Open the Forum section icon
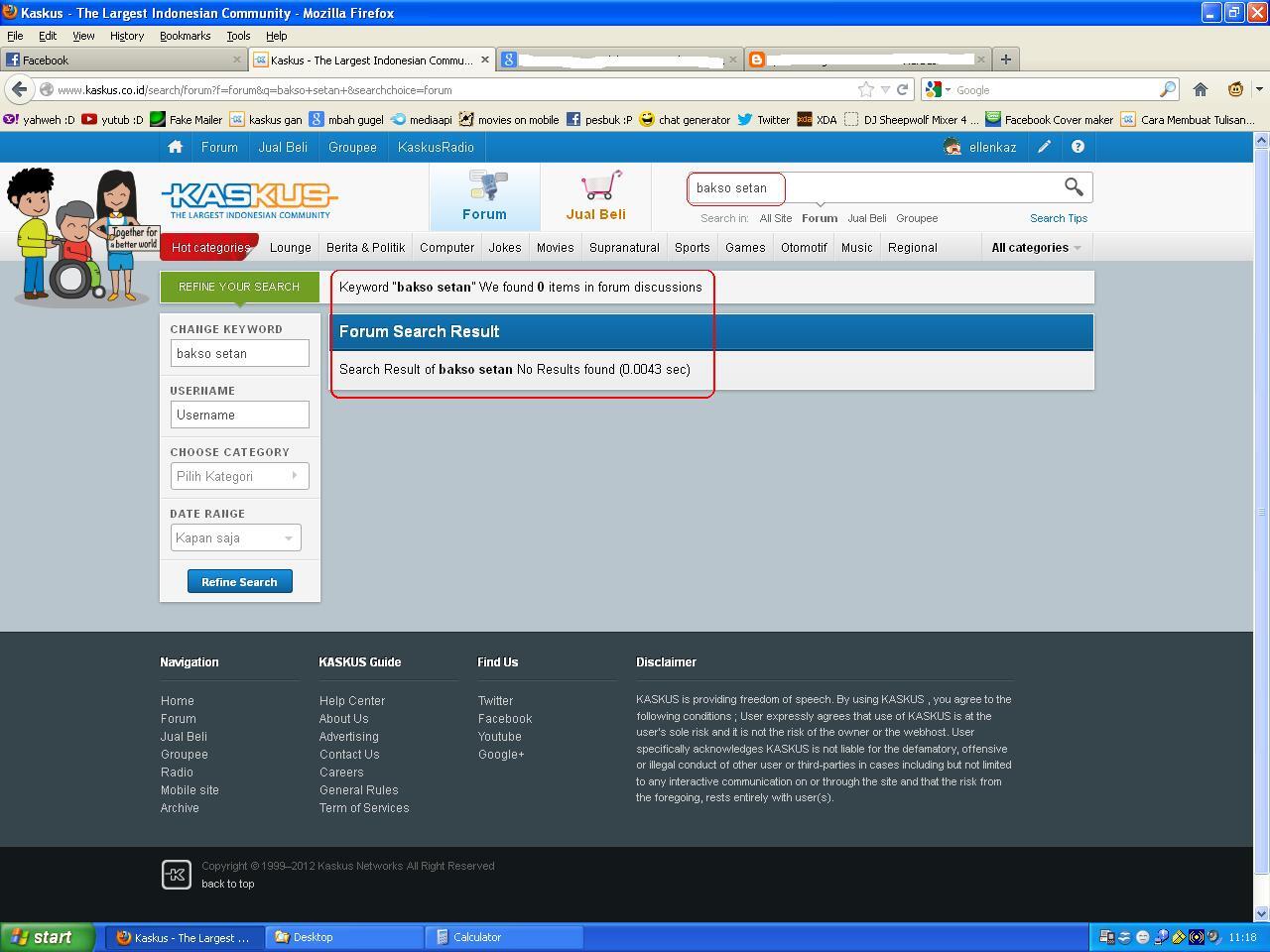 click(485, 185)
